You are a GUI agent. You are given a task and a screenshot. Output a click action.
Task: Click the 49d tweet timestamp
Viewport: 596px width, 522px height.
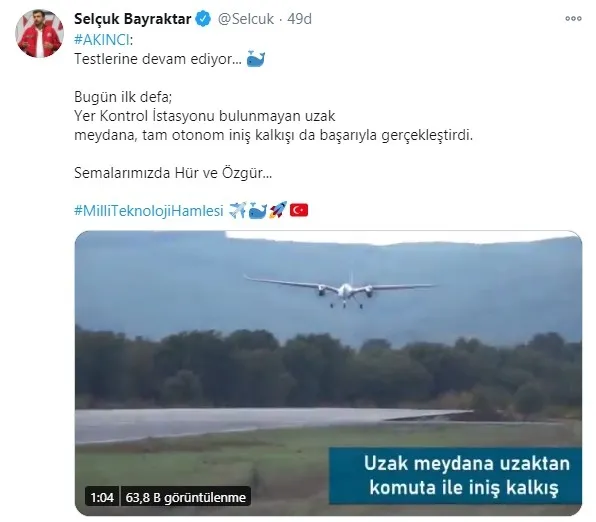[x=300, y=19]
